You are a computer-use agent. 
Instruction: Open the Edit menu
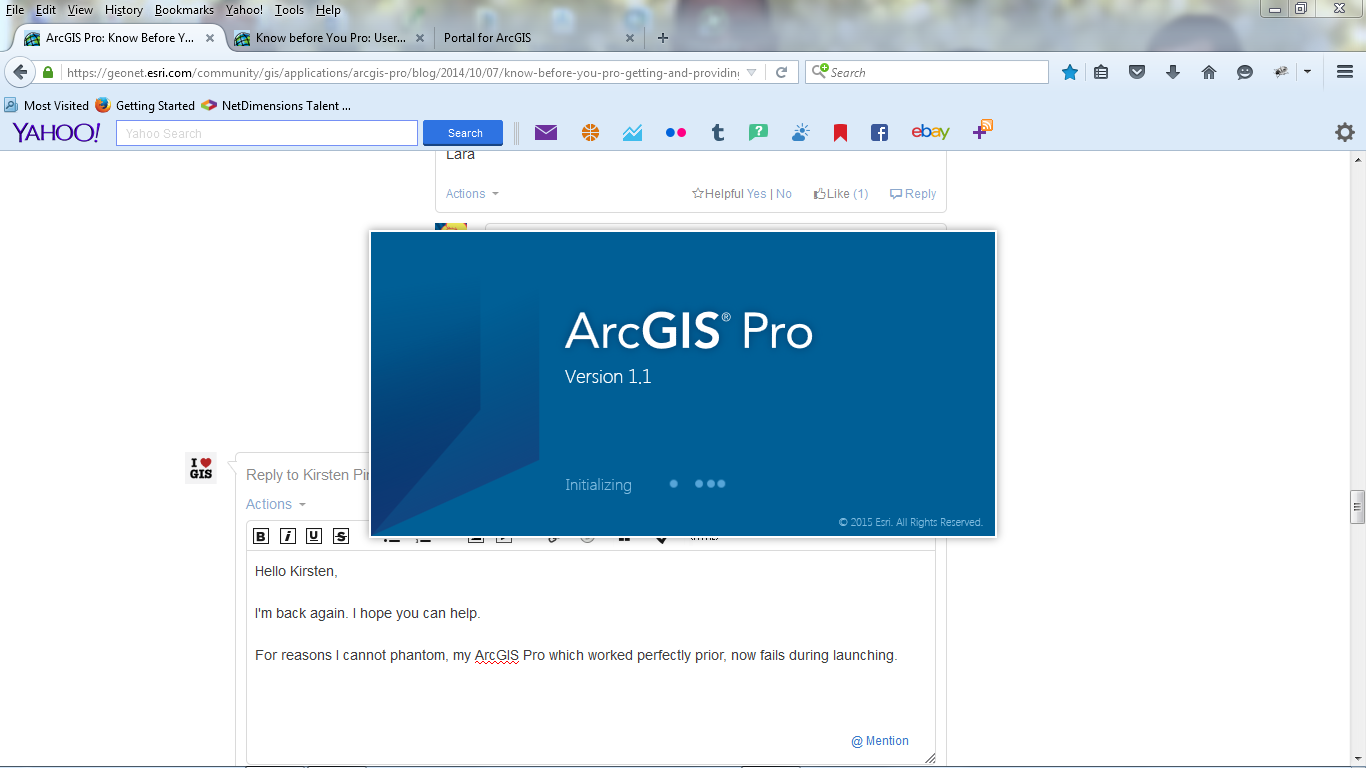(x=46, y=10)
